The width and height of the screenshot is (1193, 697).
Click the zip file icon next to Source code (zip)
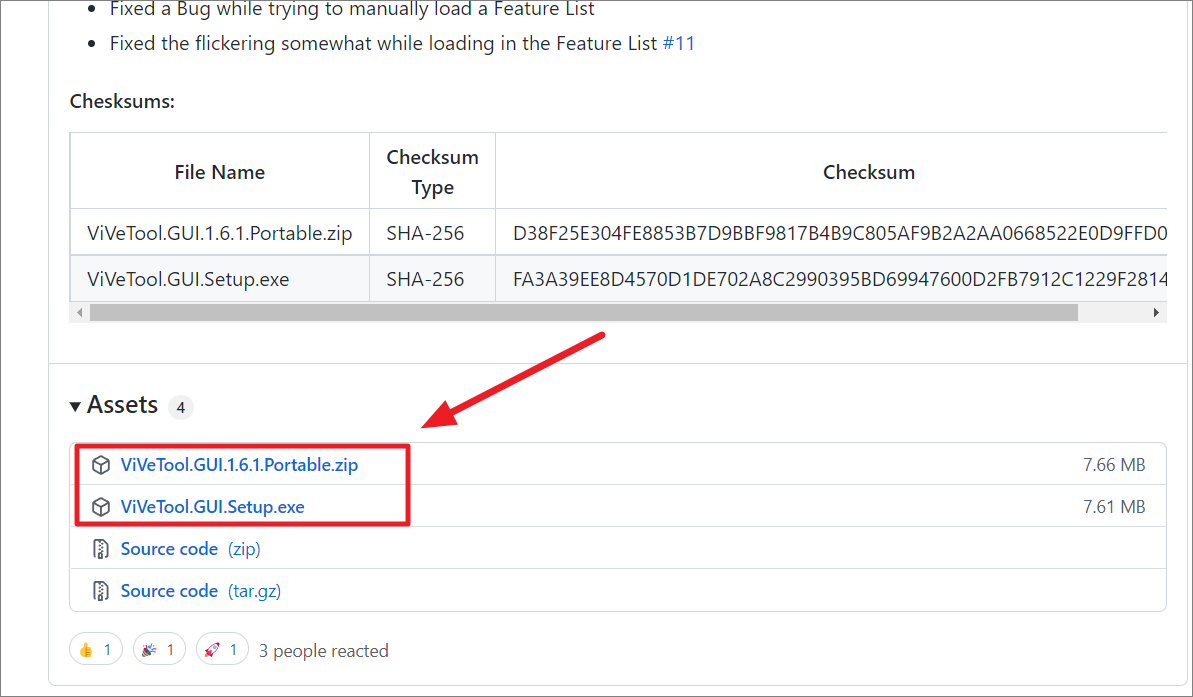point(101,548)
